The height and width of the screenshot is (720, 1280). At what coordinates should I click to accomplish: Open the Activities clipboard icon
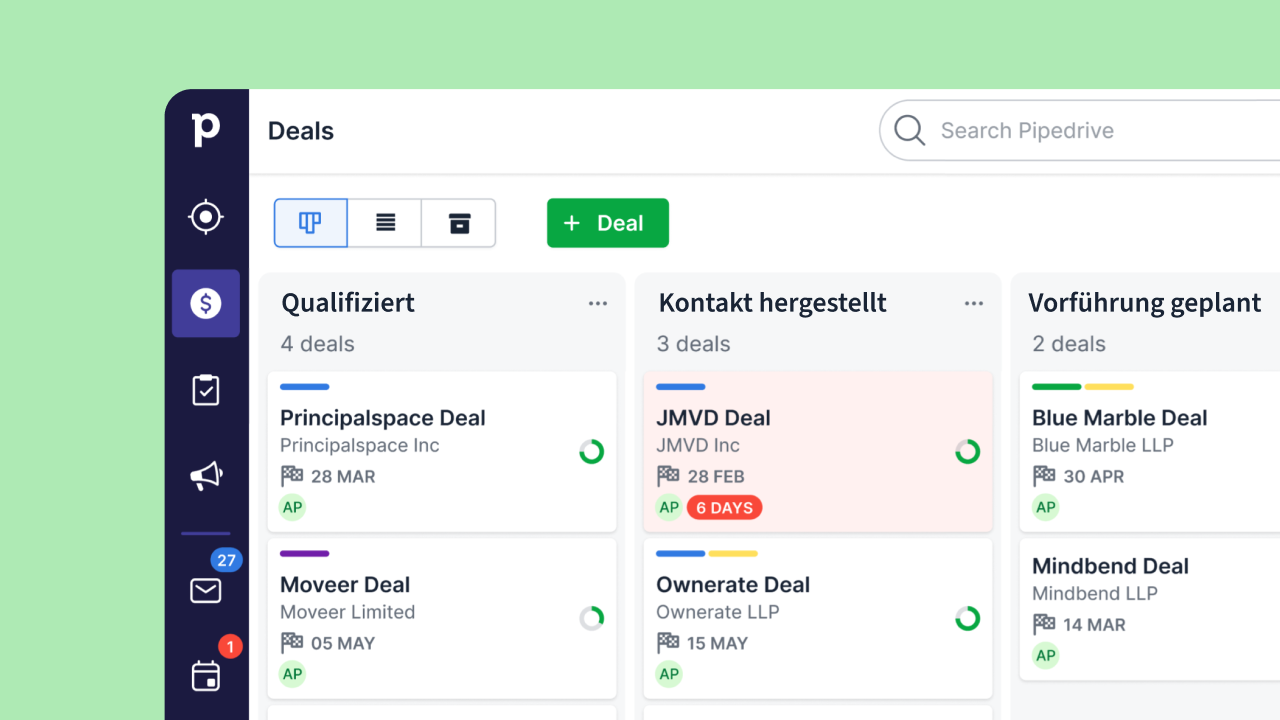[x=206, y=390]
